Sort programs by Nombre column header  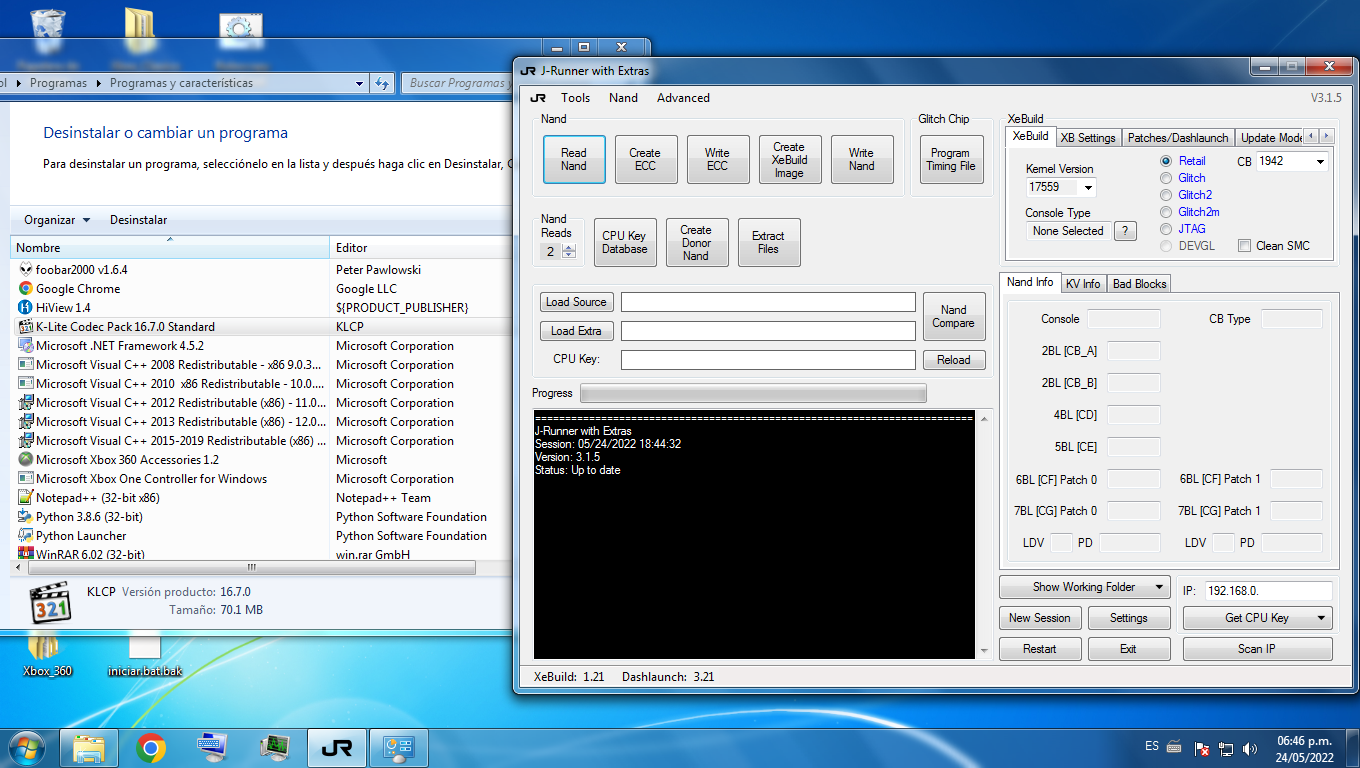point(170,248)
